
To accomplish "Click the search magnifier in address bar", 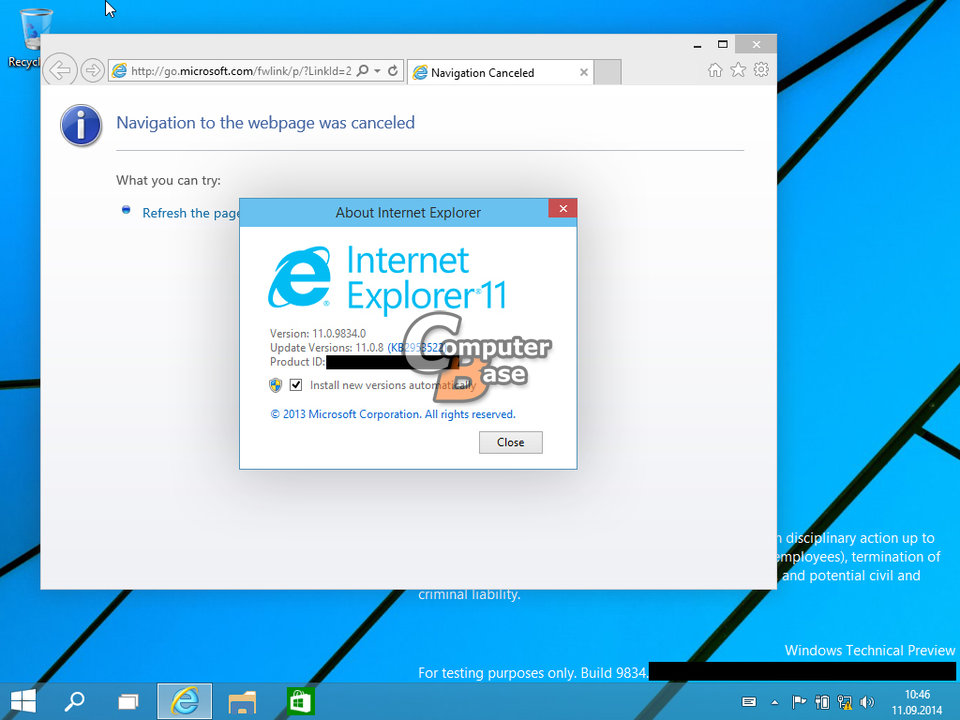I will [x=362, y=71].
